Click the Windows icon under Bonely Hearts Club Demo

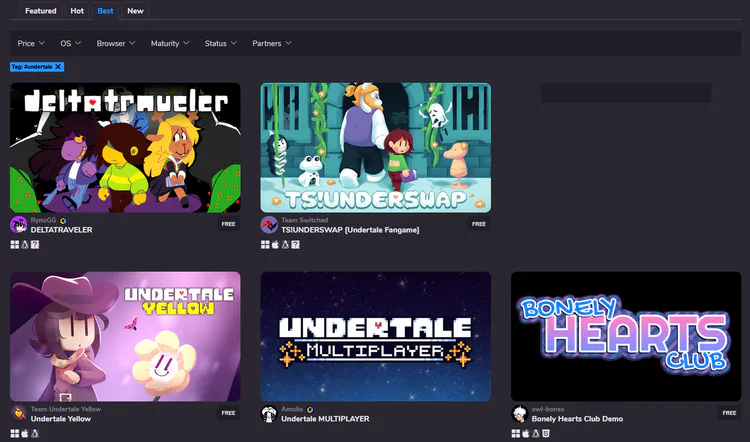(x=516, y=434)
